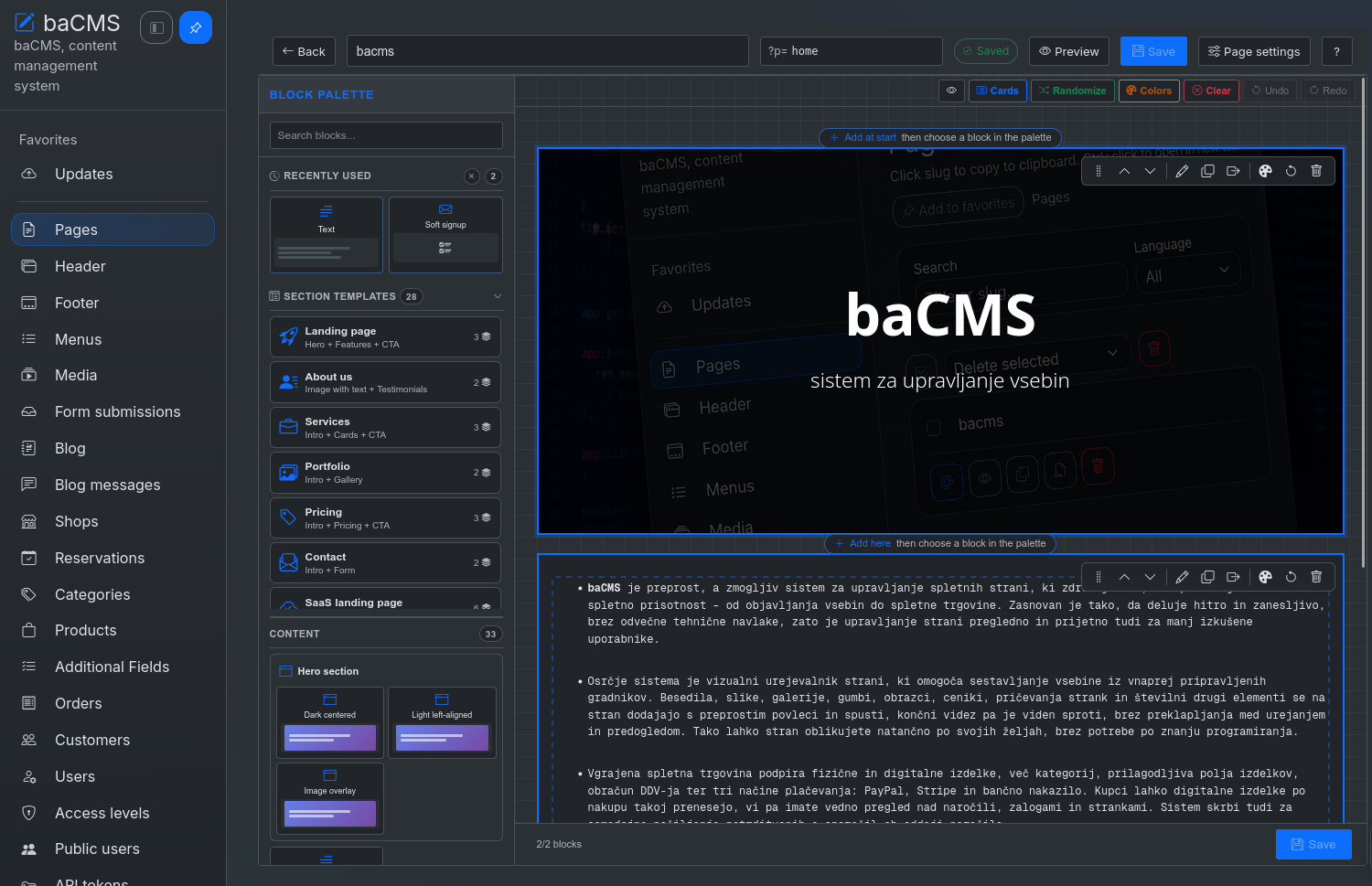1372x886 pixels.
Task: Toggle the canvas eye visibility button
Action: pos(951,91)
